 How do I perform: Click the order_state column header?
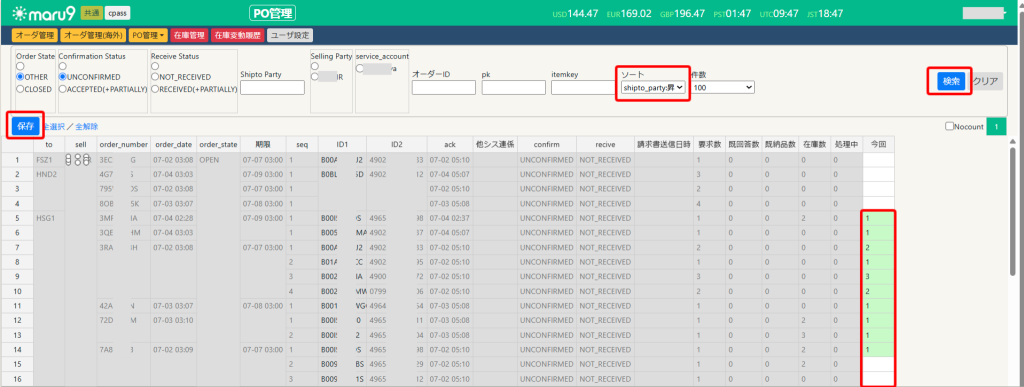pyautogui.click(x=217, y=144)
